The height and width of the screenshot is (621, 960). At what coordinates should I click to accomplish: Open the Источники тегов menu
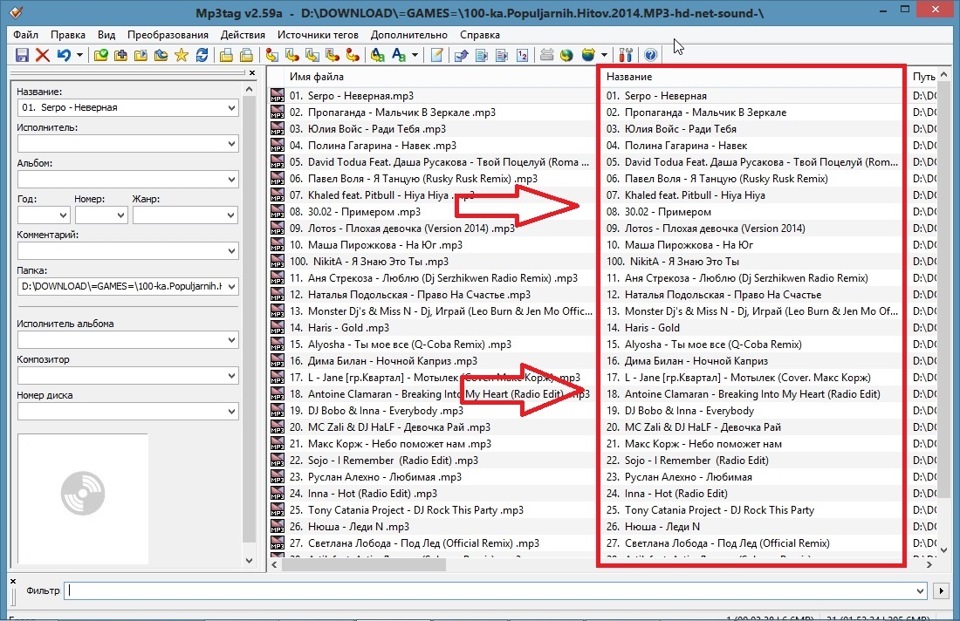[x=318, y=35]
